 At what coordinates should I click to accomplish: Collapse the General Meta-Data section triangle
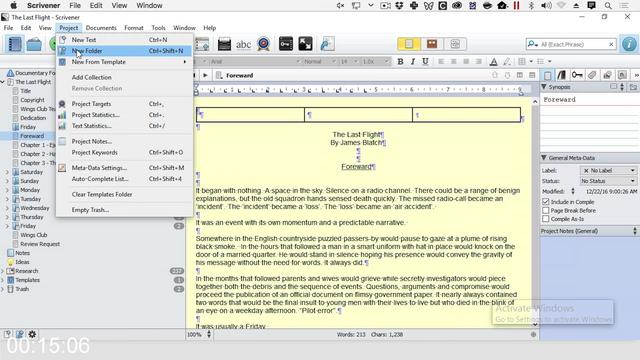point(544,158)
